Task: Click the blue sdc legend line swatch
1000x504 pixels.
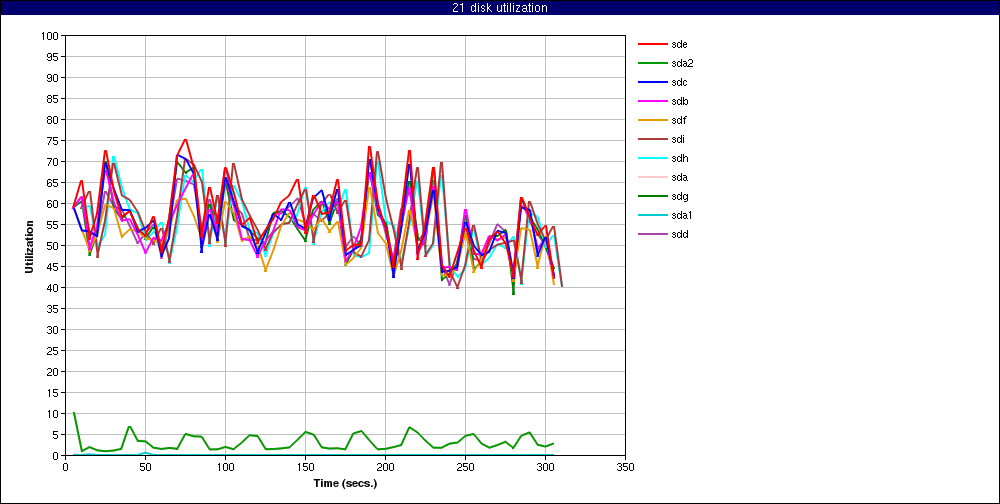Action: [x=651, y=83]
